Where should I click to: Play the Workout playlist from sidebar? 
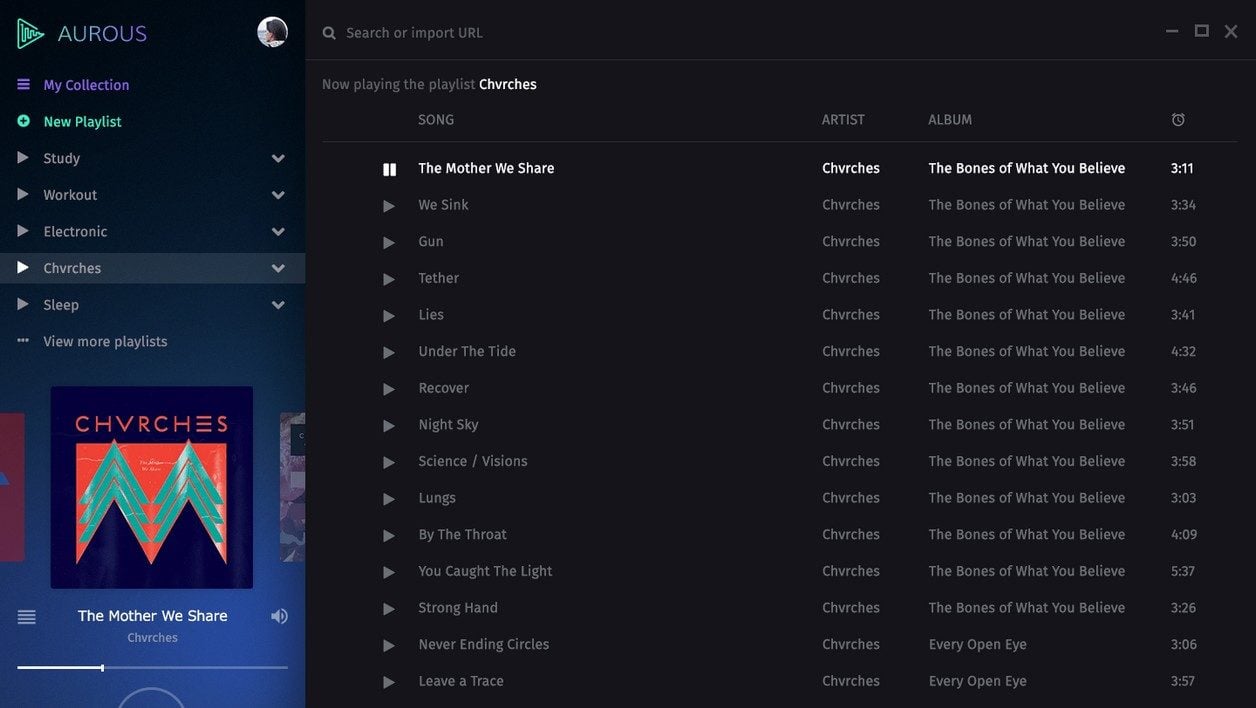tap(23, 194)
